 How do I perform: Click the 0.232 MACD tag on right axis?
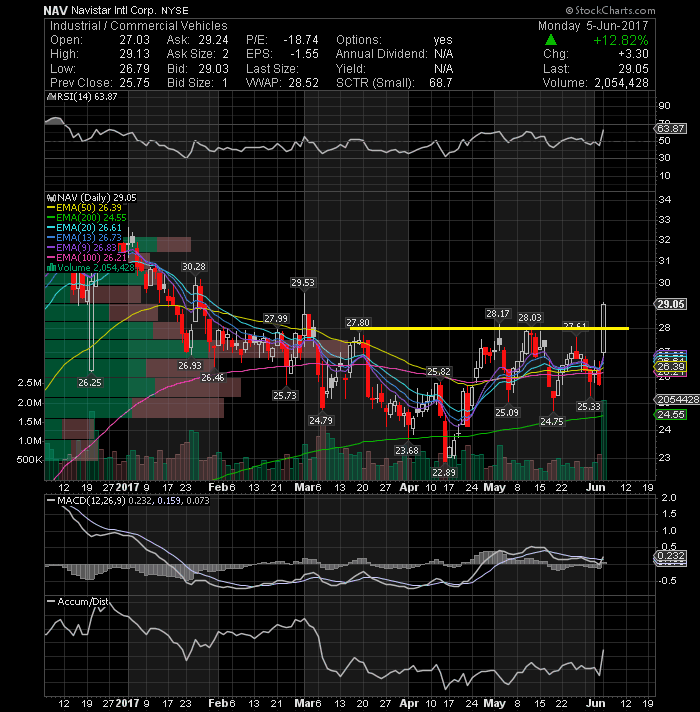tap(670, 556)
